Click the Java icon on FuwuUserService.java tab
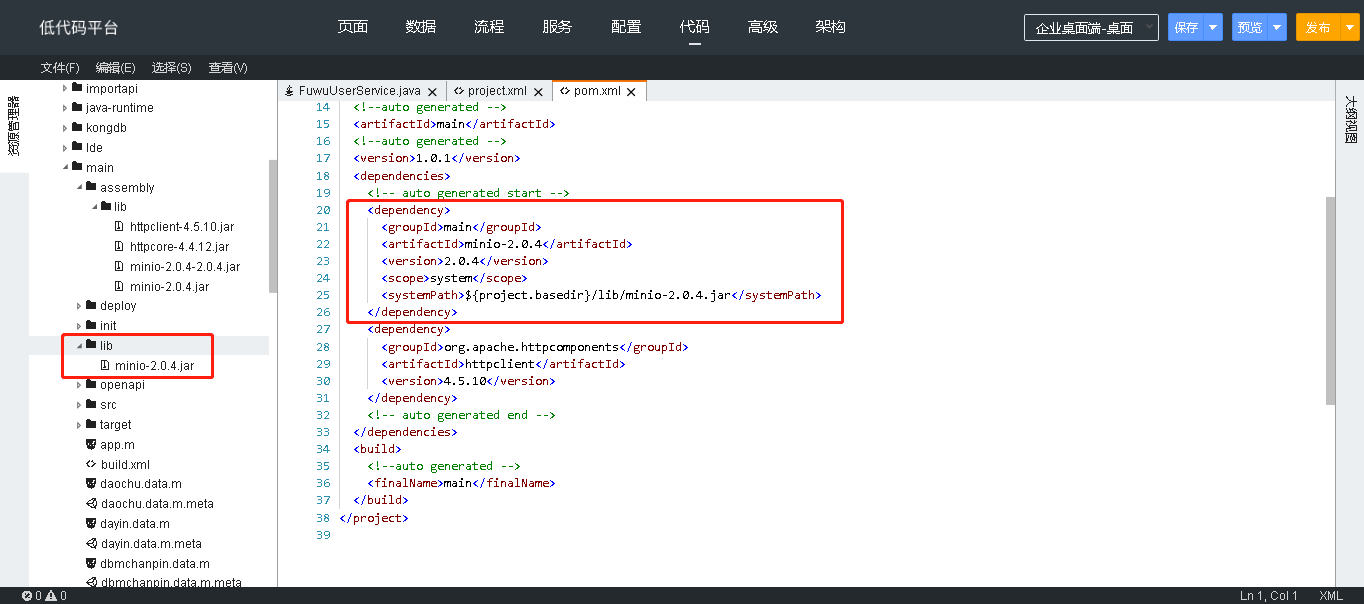Screen dimensions: 1364x604 (x=290, y=91)
